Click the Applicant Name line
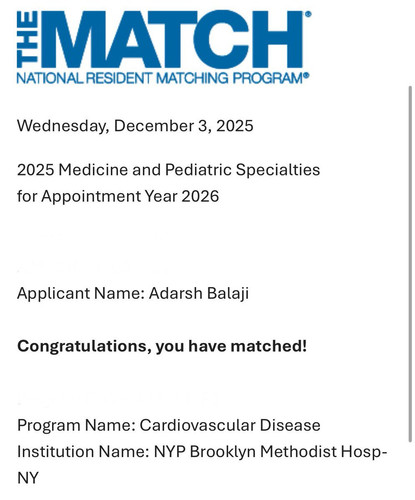This screenshot has width=415, height=500. click(x=133, y=294)
